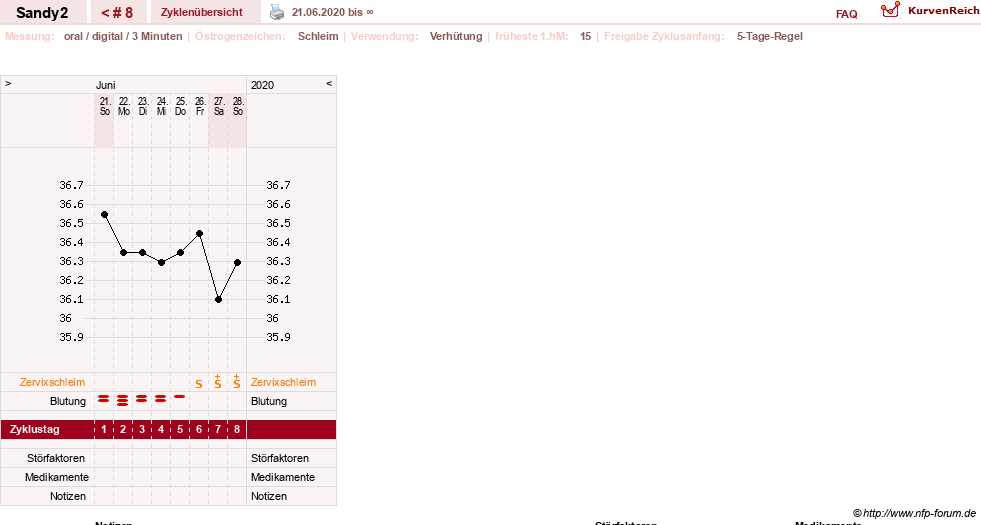Click bleeding symbol on cycle day 1

pyautogui.click(x=104, y=399)
